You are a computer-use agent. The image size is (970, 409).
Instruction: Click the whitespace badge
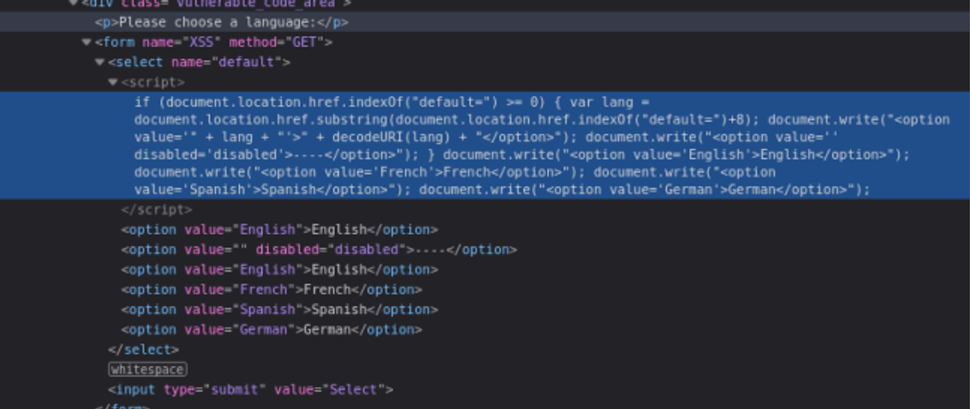[147, 369]
